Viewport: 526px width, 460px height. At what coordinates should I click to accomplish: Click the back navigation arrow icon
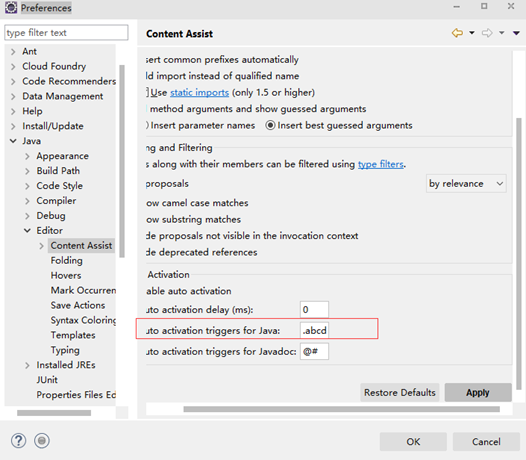457,33
